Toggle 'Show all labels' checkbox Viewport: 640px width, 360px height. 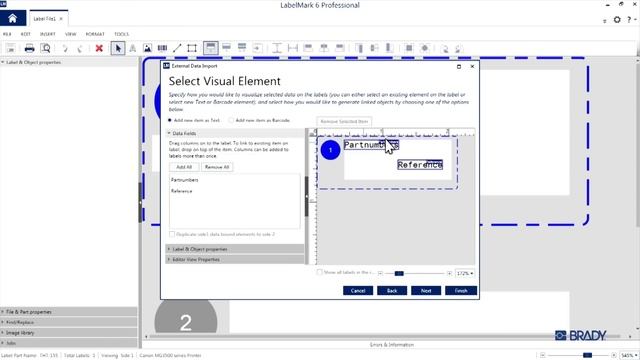(319, 272)
